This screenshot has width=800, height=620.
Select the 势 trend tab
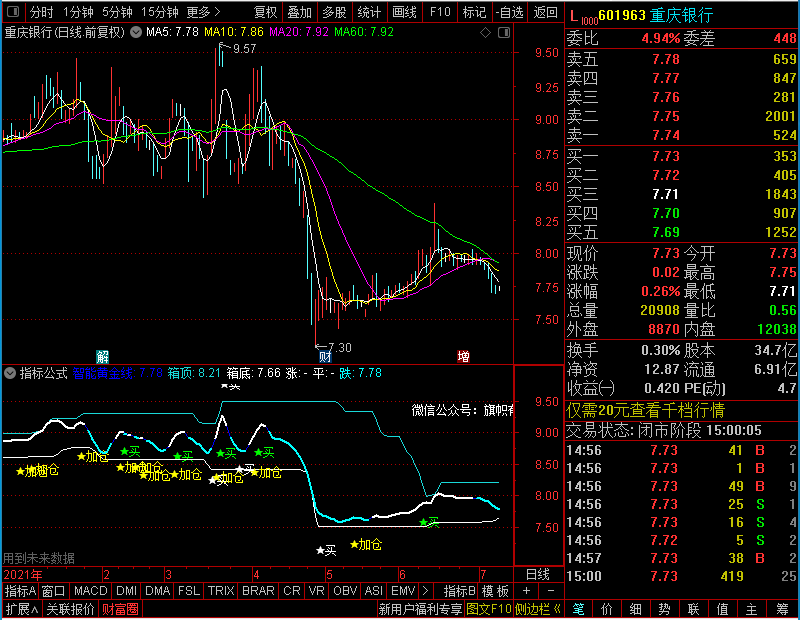664,609
